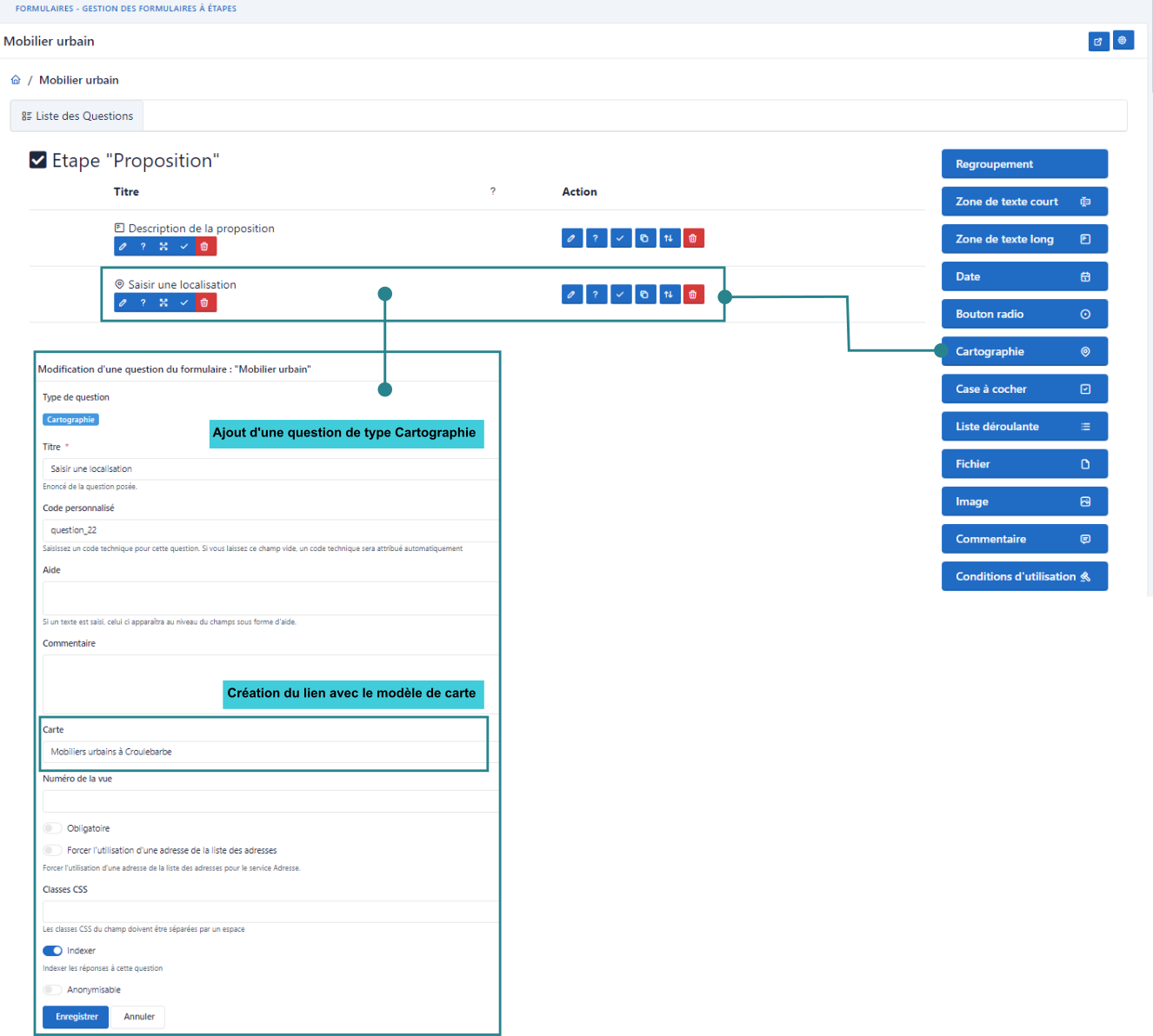
Task: Enable the Anonymisable switch
Action: tap(52, 990)
